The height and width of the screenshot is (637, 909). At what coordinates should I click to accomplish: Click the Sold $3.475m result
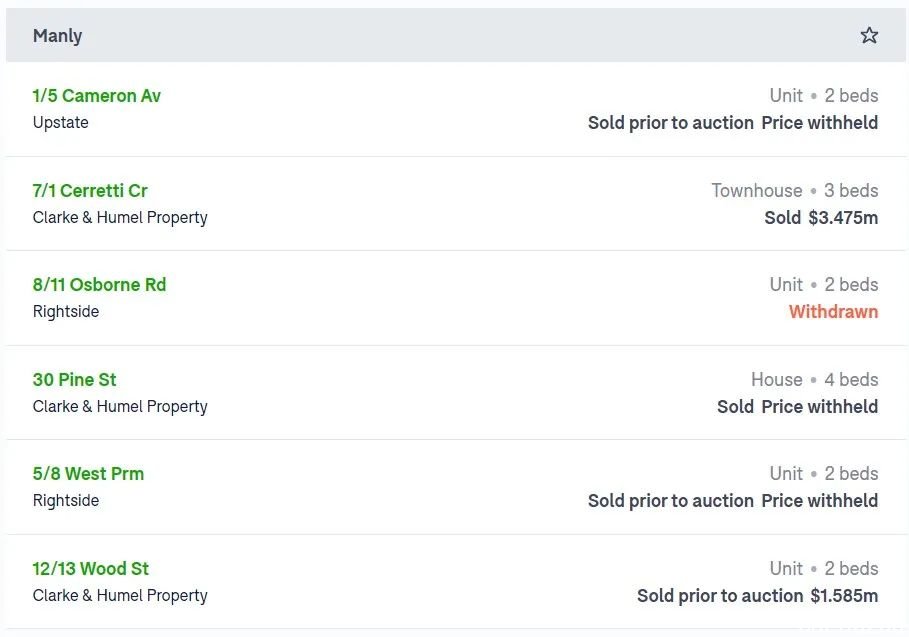click(821, 218)
